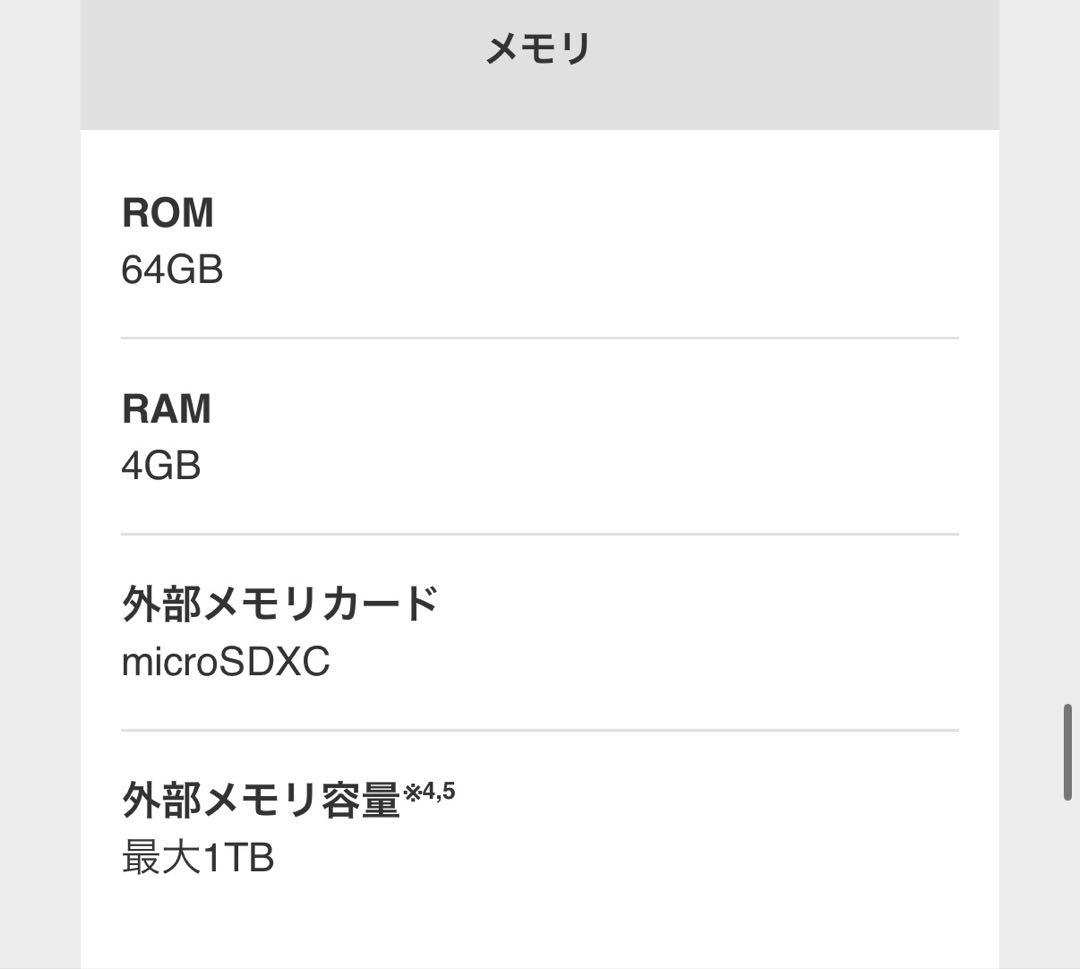The width and height of the screenshot is (1080, 969).
Task: Click the 64GB ROM value
Action: coord(172,270)
